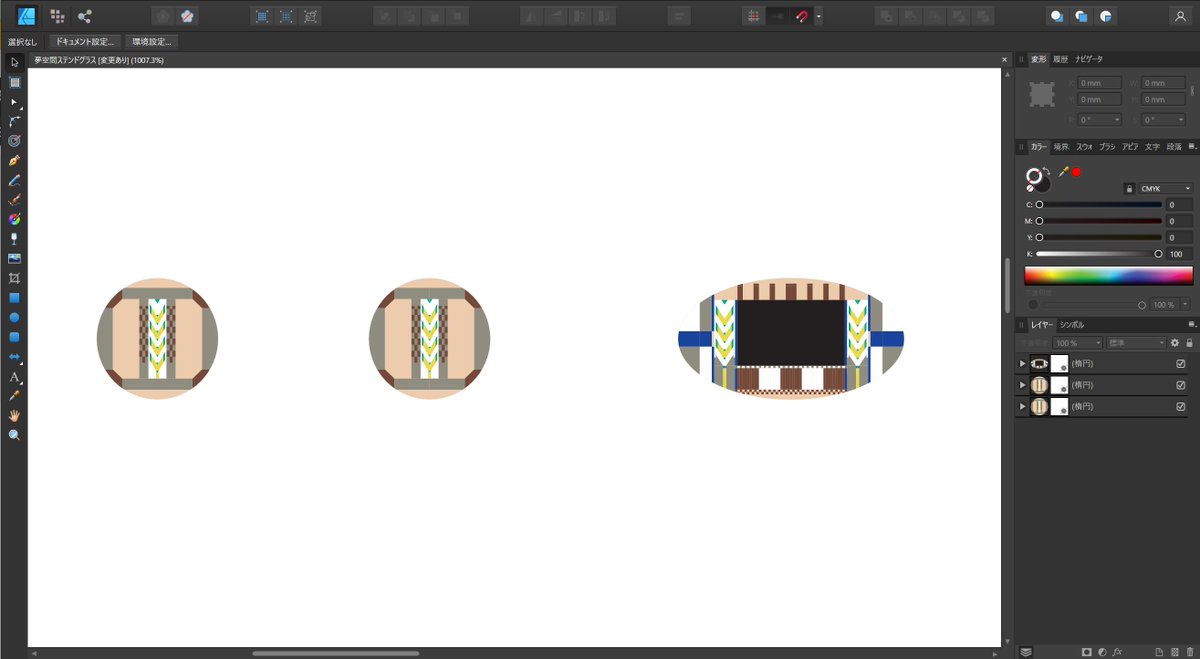Screen dimensions: 1200x659
Task: Select the Artistic Text tool
Action: point(14,377)
